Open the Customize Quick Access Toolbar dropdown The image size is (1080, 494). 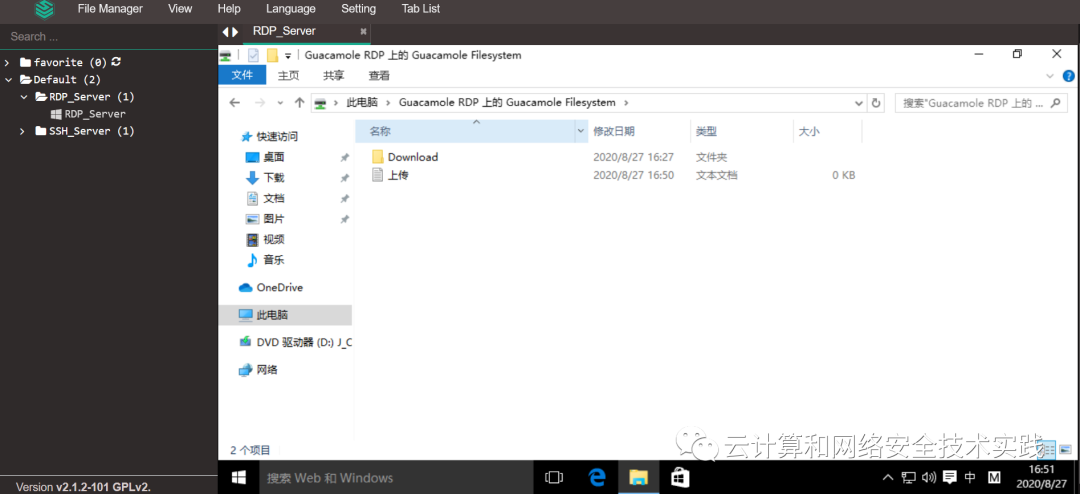click(288, 56)
